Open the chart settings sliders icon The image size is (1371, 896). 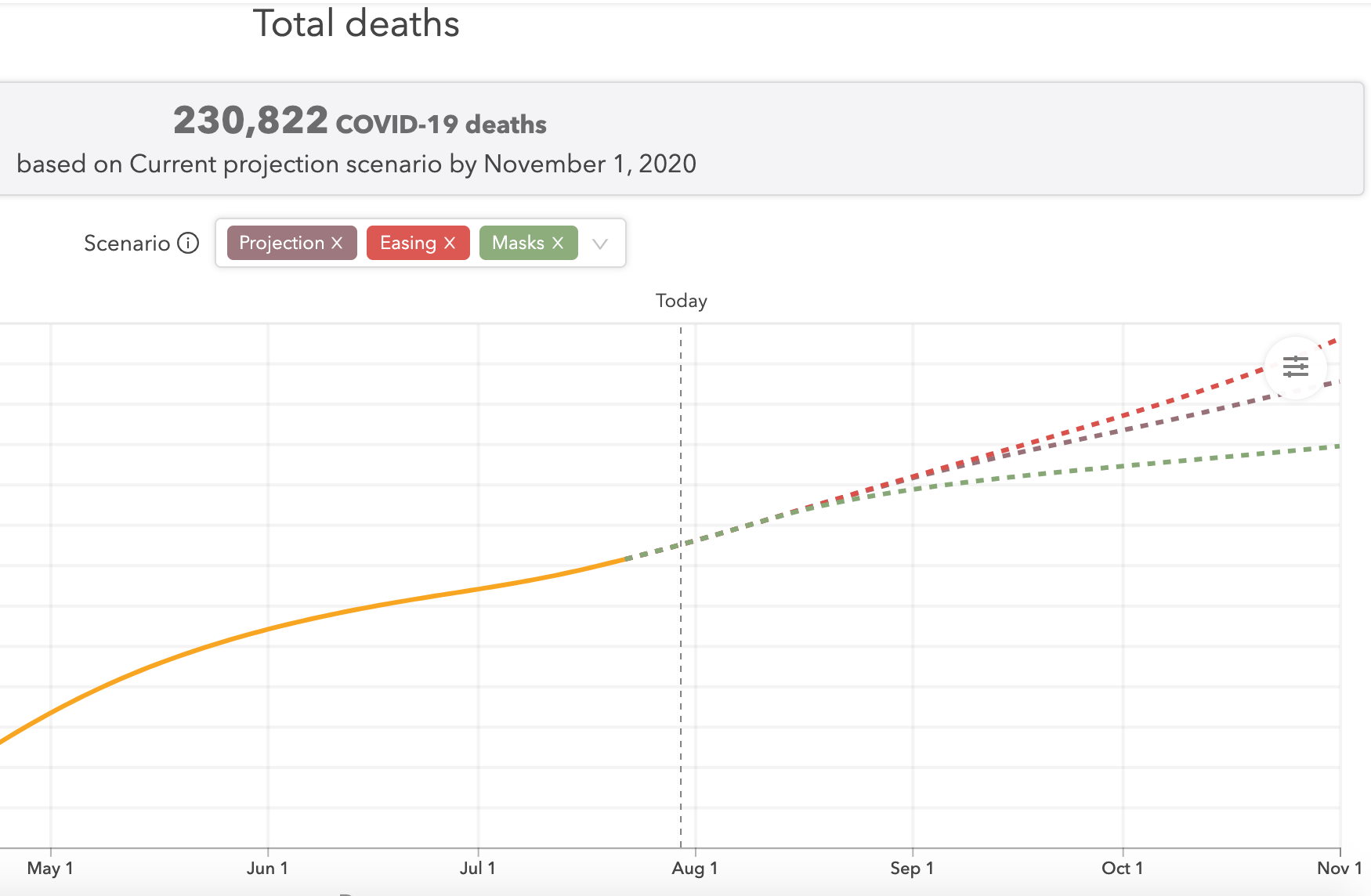pyautogui.click(x=1295, y=367)
